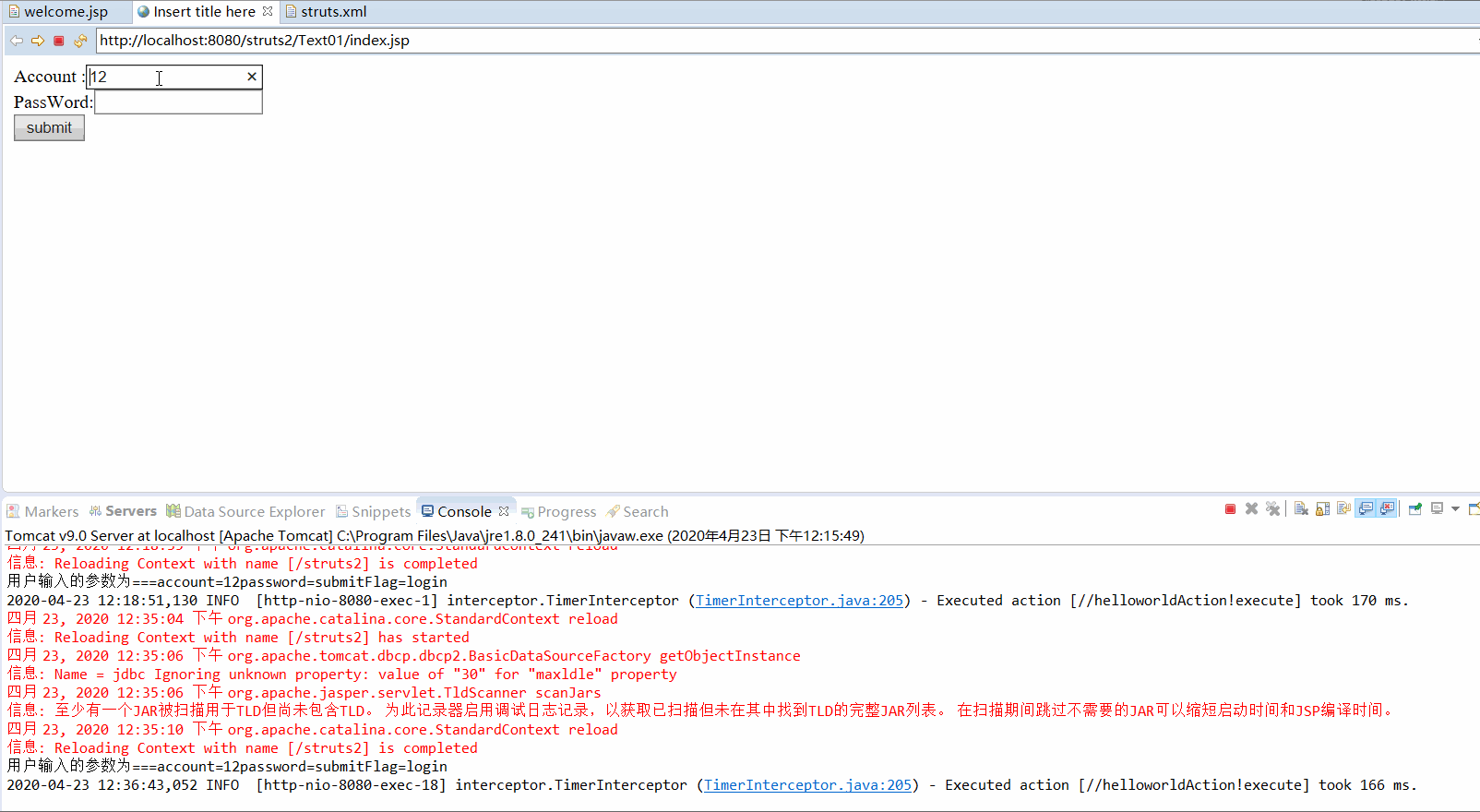The image size is (1480, 812).
Task: Switch to the Servers view tab
Action: (123, 511)
